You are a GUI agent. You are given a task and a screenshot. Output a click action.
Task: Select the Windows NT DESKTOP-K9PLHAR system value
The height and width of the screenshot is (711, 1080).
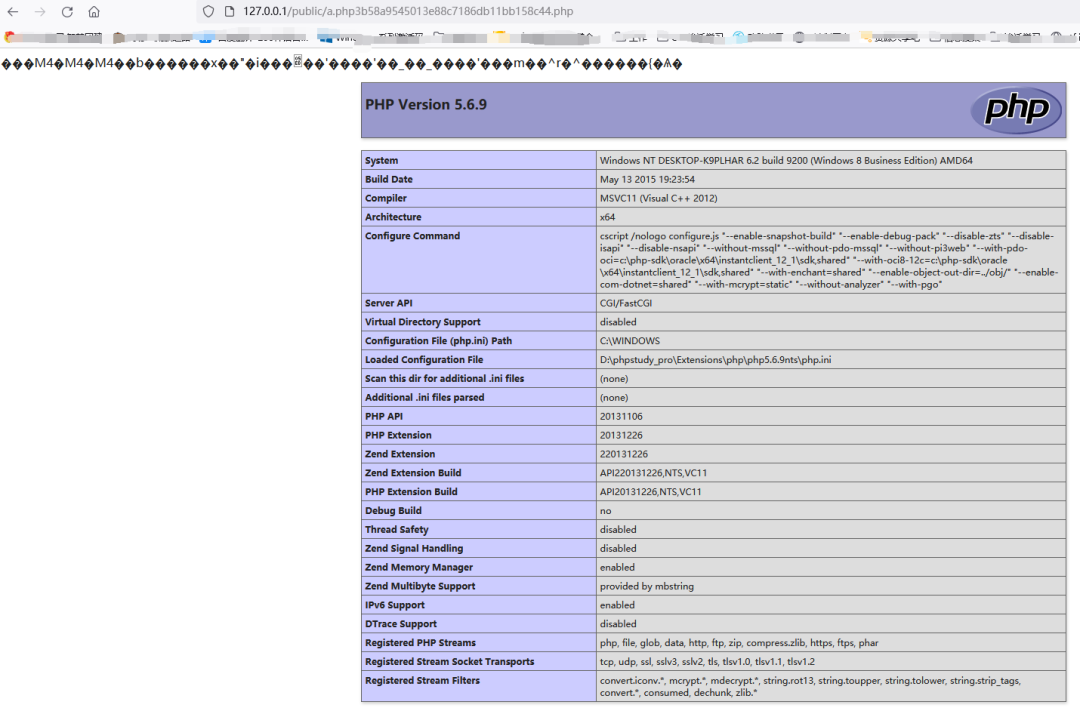(x=786, y=161)
